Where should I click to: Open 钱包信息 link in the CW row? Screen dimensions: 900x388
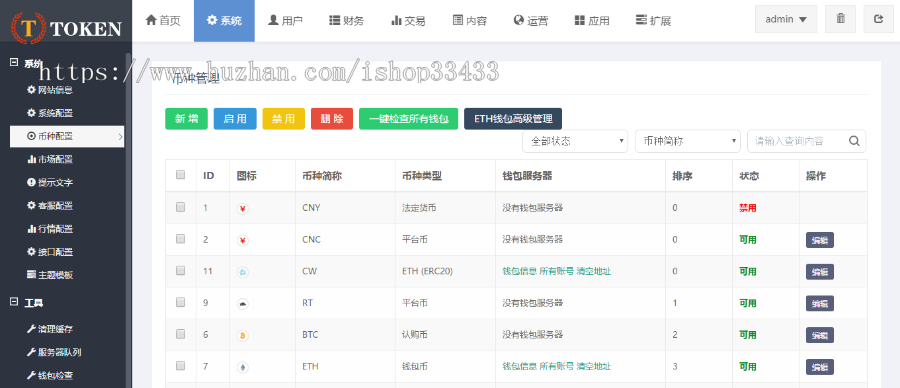coord(519,271)
